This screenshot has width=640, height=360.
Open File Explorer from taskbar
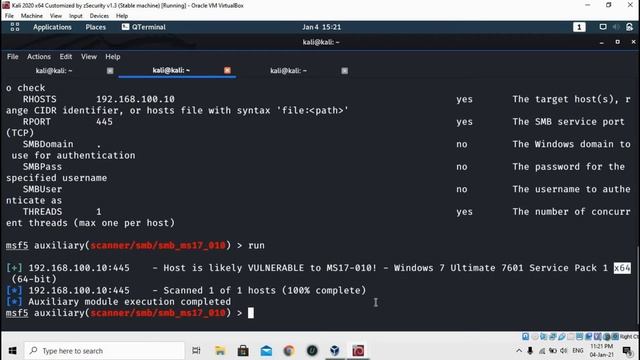pyautogui.click(x=220, y=351)
